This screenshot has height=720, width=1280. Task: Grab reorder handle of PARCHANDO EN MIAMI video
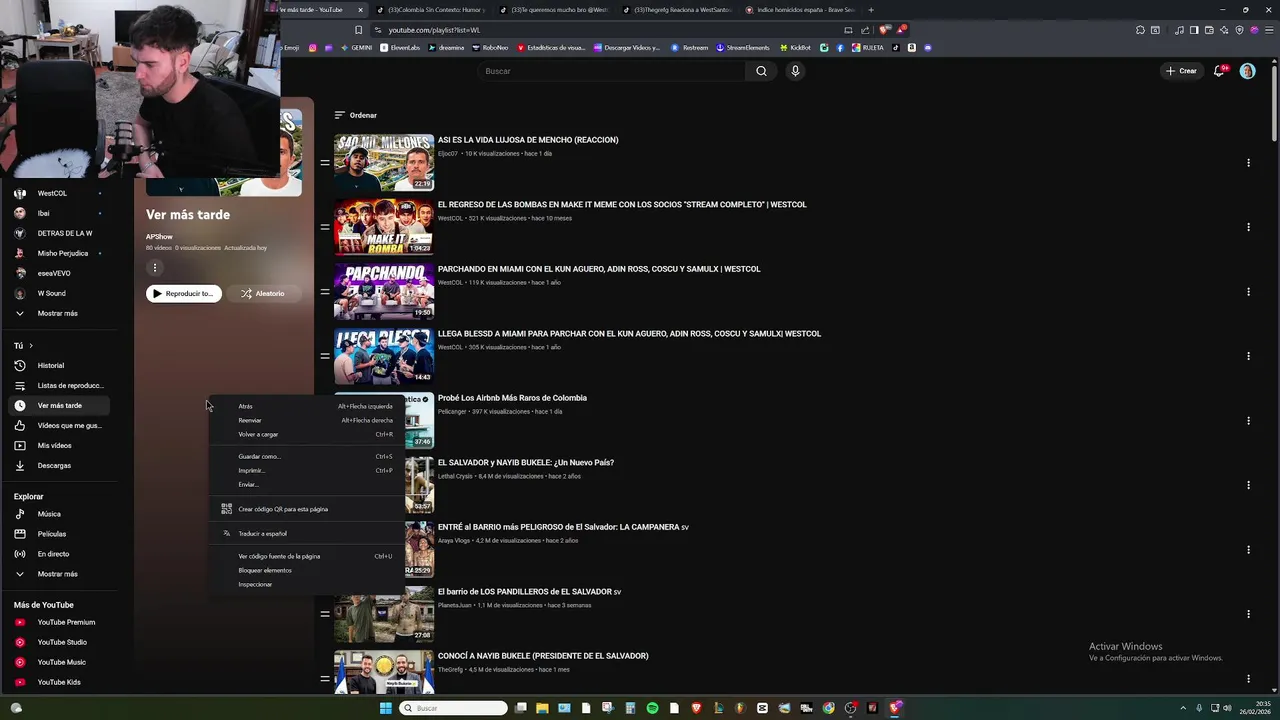point(325,292)
